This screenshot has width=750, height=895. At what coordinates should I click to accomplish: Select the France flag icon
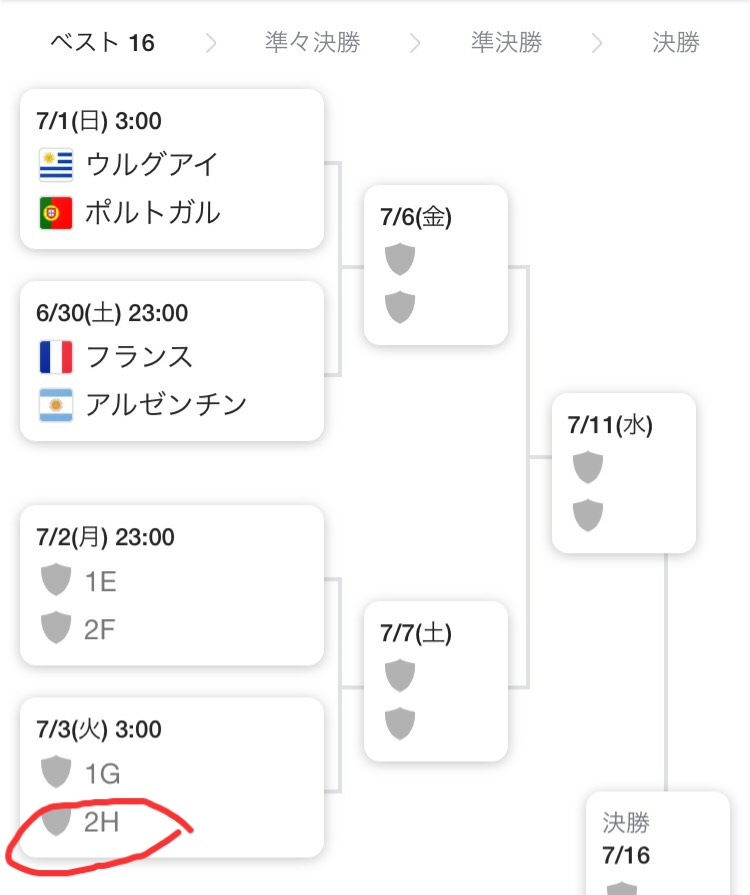pyautogui.click(x=56, y=357)
